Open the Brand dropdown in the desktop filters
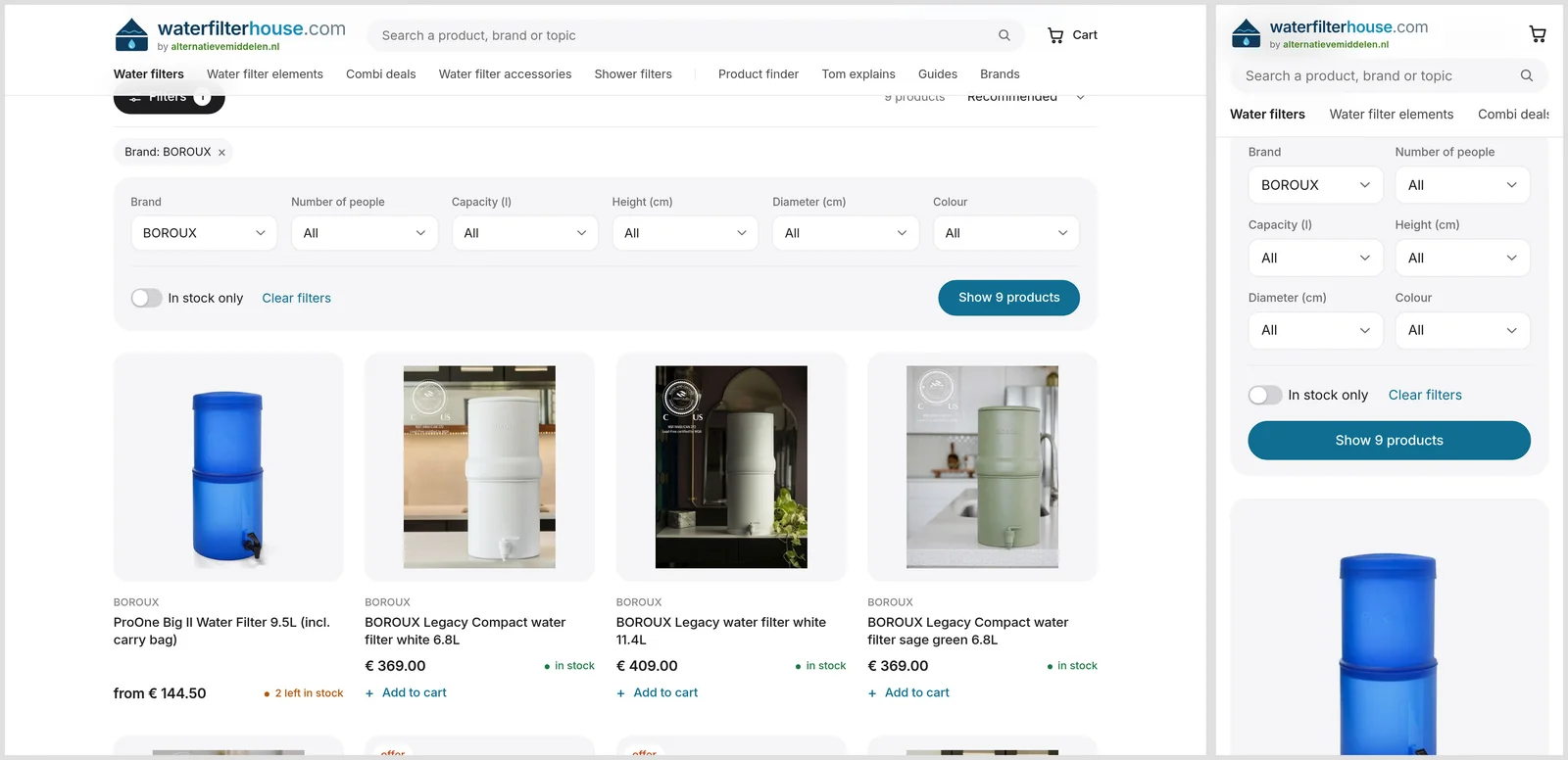This screenshot has height=760, width=1568. point(204,233)
